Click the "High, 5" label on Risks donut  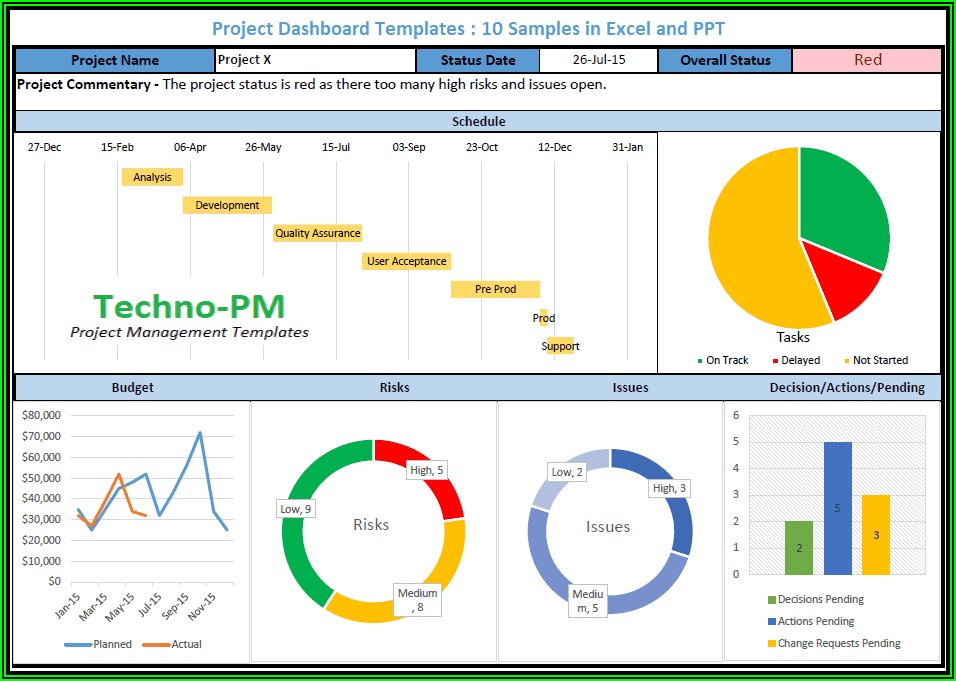426,469
